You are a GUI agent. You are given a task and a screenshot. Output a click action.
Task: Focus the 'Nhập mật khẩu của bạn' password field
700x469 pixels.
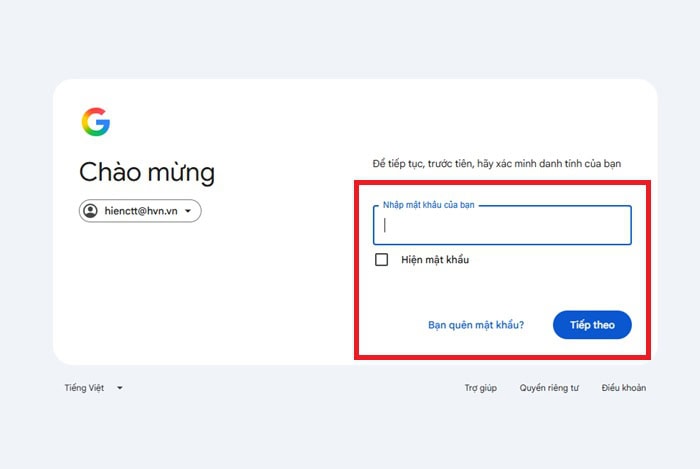coord(502,225)
